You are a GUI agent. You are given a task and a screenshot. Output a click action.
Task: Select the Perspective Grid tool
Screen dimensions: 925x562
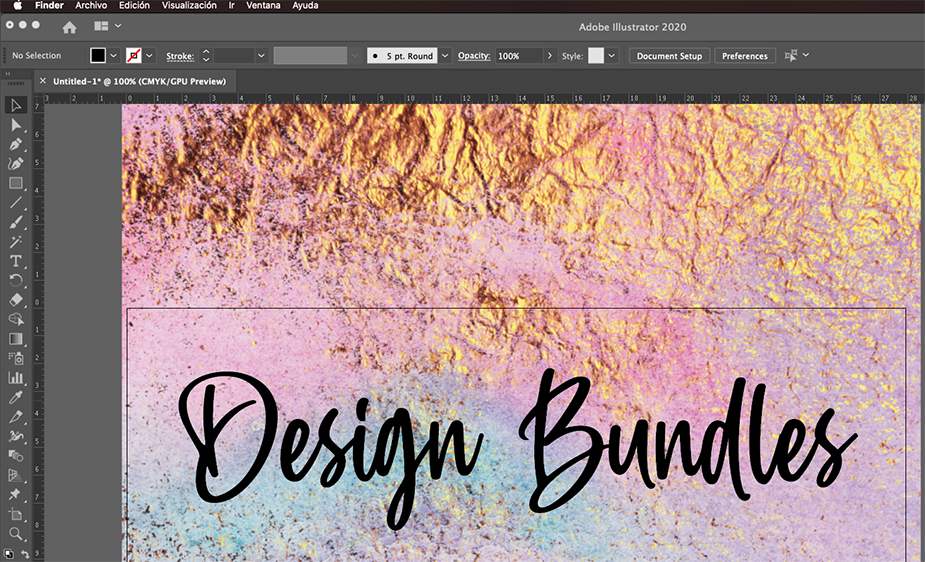pyautogui.click(x=16, y=475)
